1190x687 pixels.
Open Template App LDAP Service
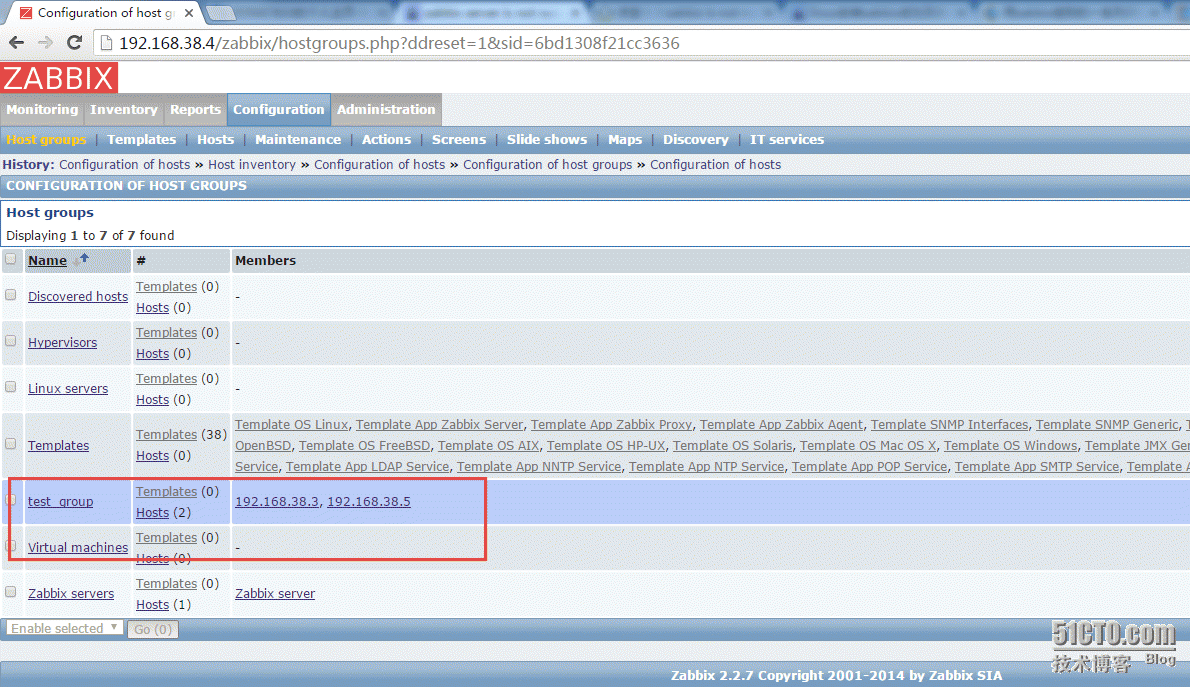click(367, 467)
